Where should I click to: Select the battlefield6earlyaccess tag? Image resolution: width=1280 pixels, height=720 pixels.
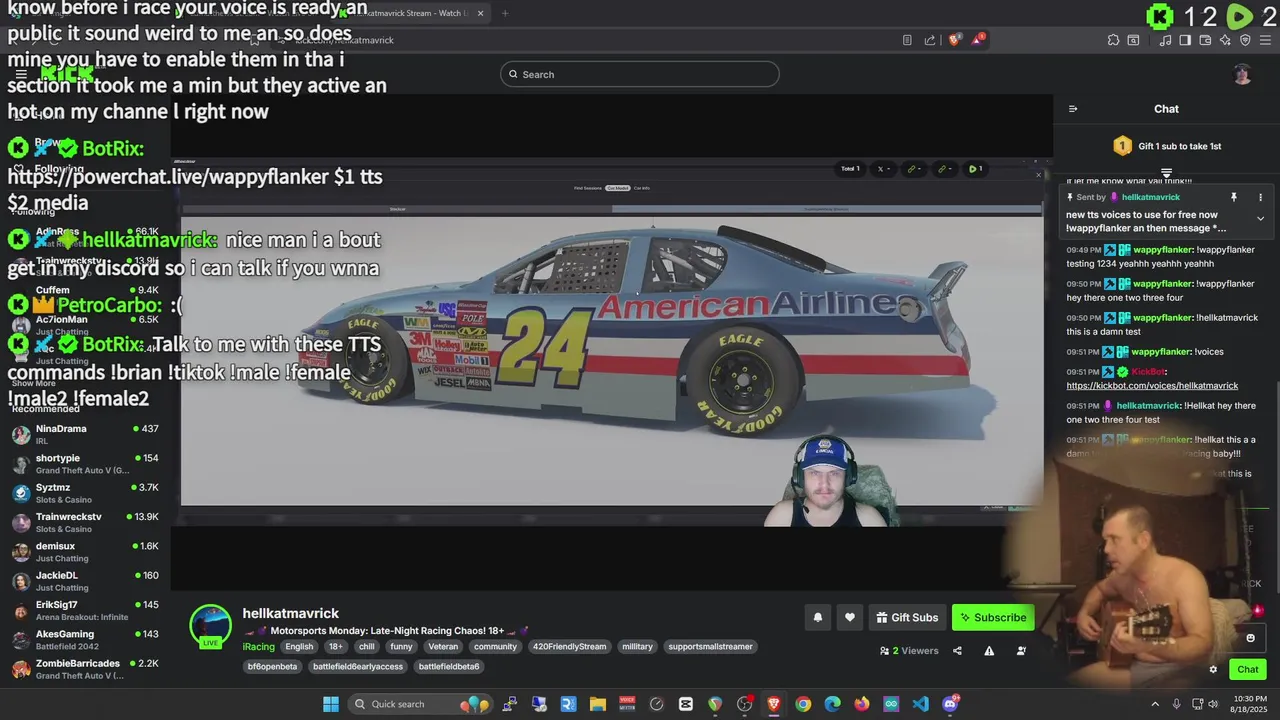point(358,667)
